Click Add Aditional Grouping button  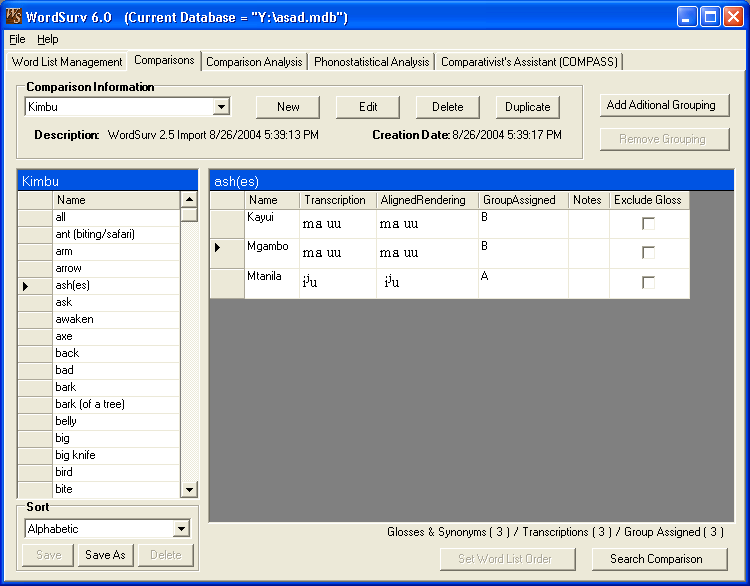click(665, 105)
